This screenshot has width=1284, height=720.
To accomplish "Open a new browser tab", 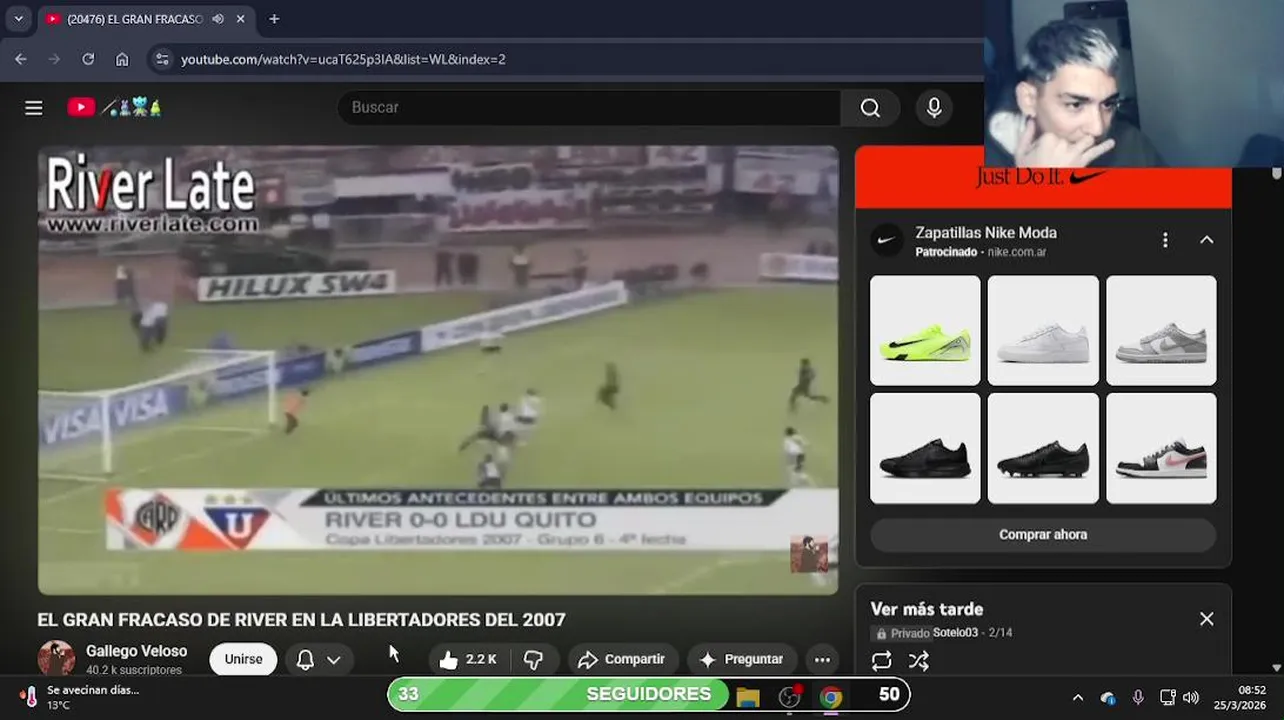I will click(274, 19).
